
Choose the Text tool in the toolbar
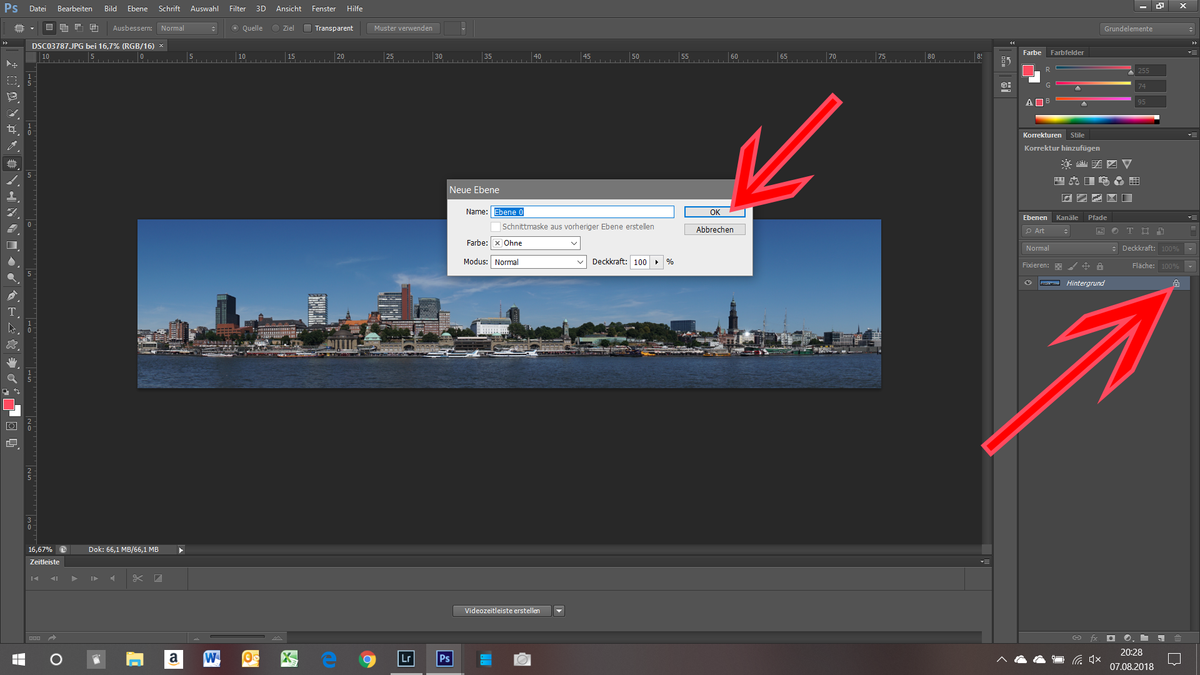click(12, 312)
